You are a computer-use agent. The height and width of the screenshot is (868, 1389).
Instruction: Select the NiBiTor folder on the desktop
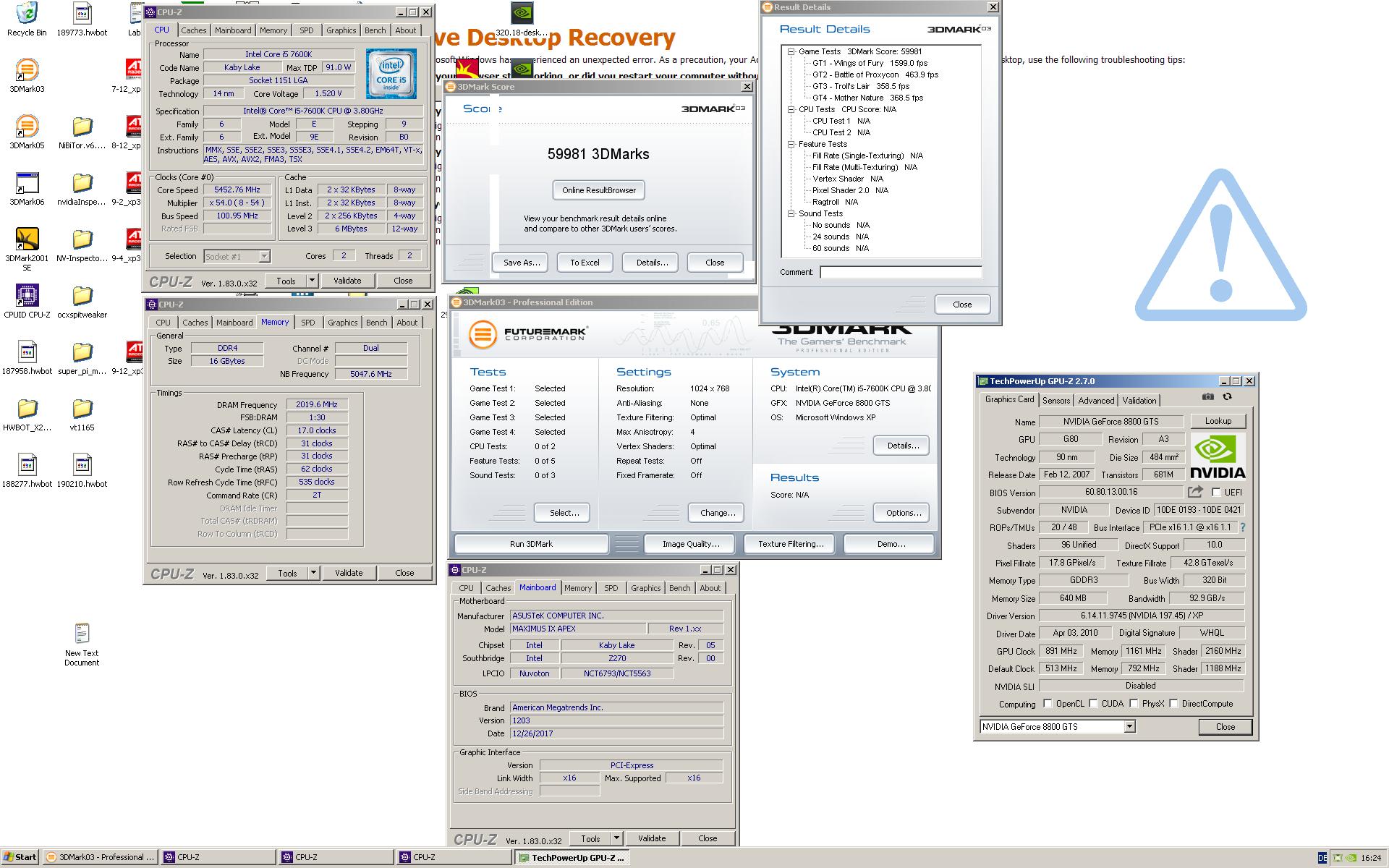click(82, 132)
